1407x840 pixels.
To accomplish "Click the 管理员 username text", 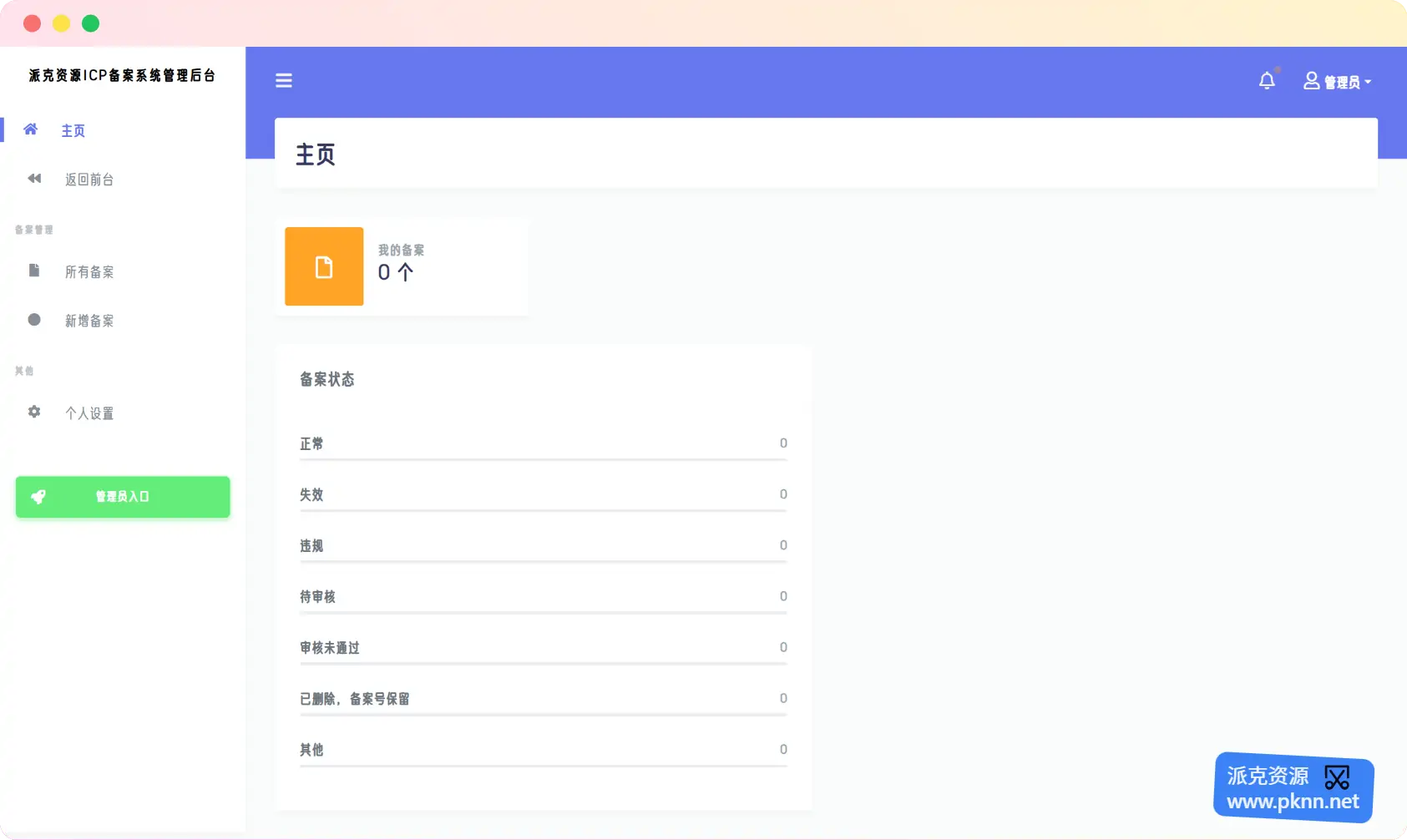I will click(x=1342, y=82).
